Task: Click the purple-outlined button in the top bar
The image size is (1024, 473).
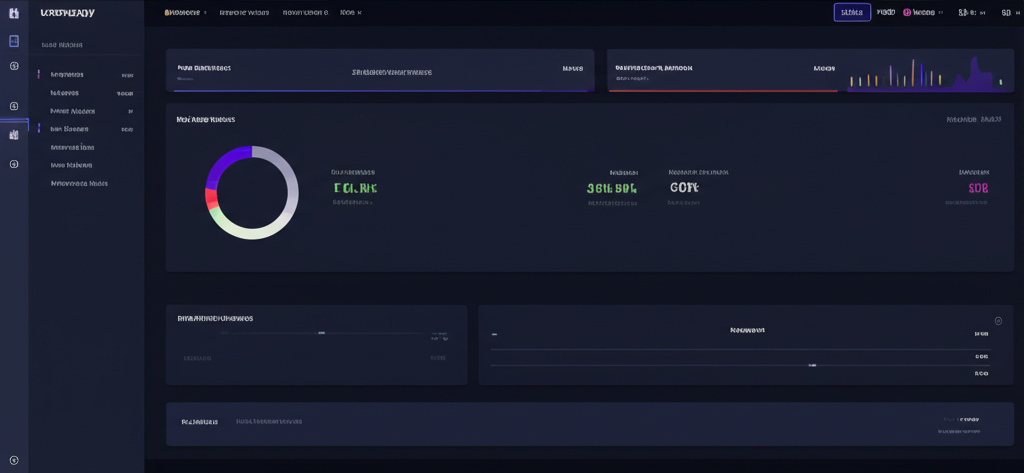Action: pyautogui.click(x=852, y=13)
